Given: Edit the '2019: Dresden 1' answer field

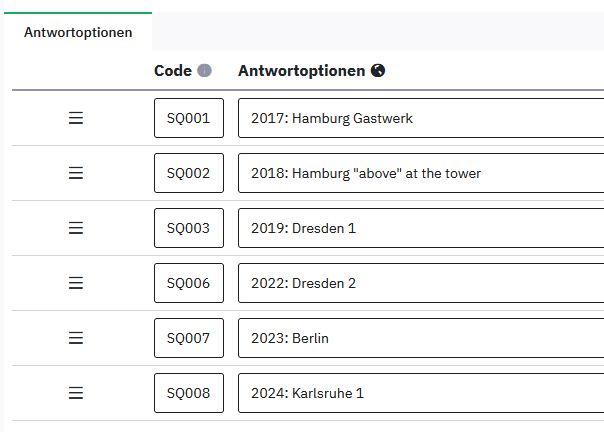Looking at the screenshot, I should (x=420, y=228).
